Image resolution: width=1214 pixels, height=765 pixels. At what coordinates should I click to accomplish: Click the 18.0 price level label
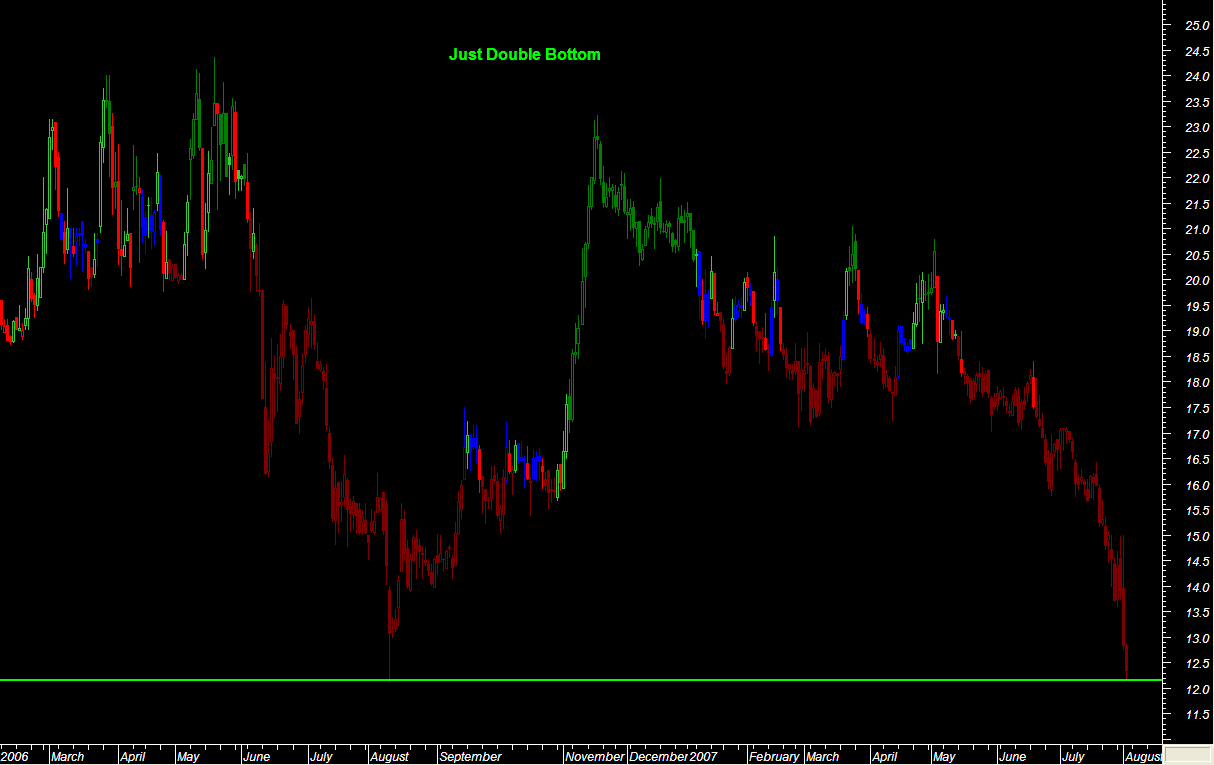click(x=1198, y=383)
